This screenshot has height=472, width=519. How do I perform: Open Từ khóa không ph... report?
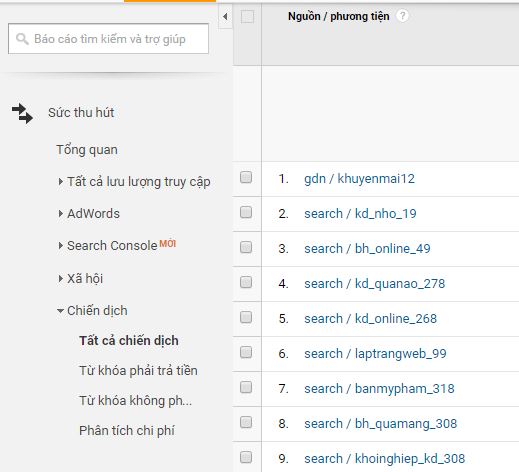[x=135, y=401]
